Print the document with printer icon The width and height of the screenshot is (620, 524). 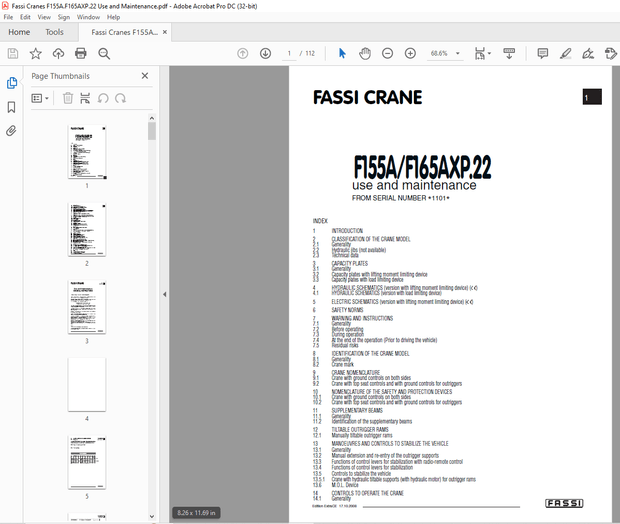point(81,53)
